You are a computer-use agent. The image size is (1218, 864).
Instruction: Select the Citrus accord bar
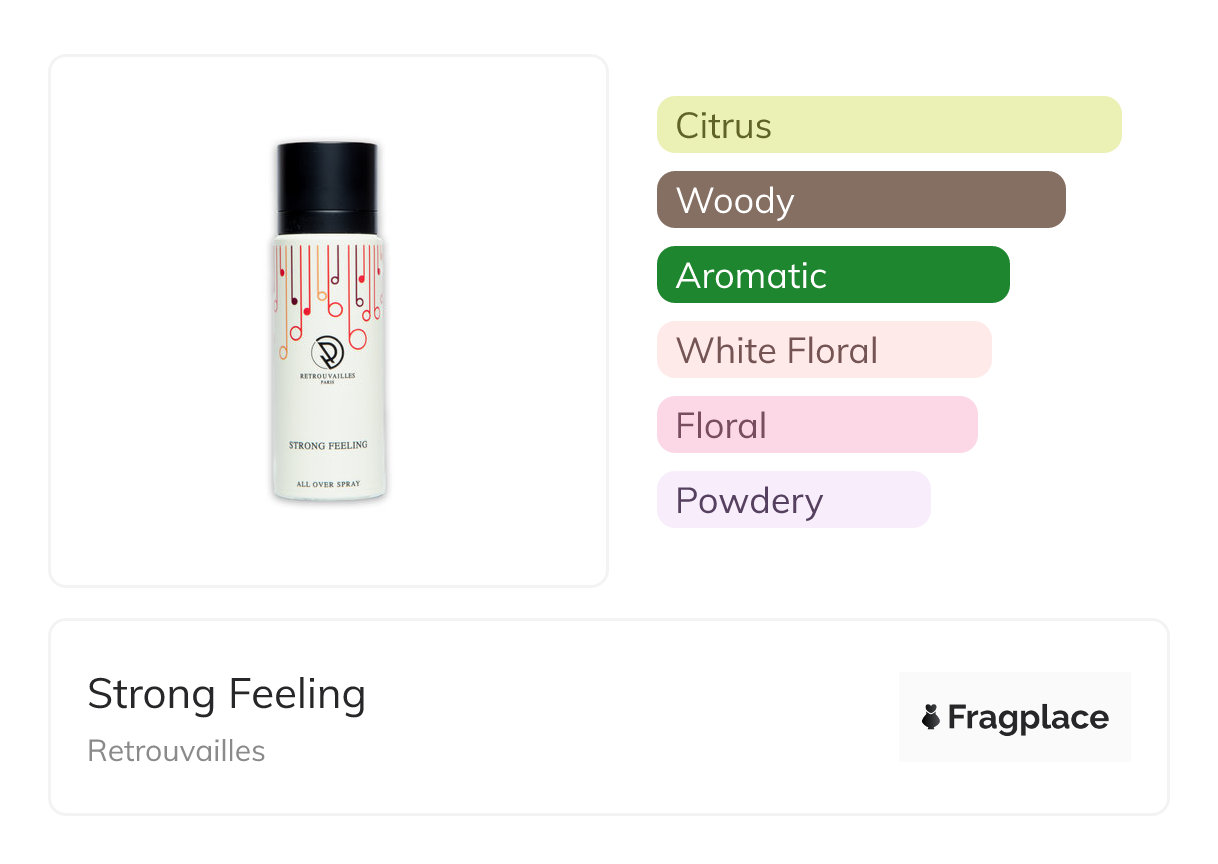[888, 125]
